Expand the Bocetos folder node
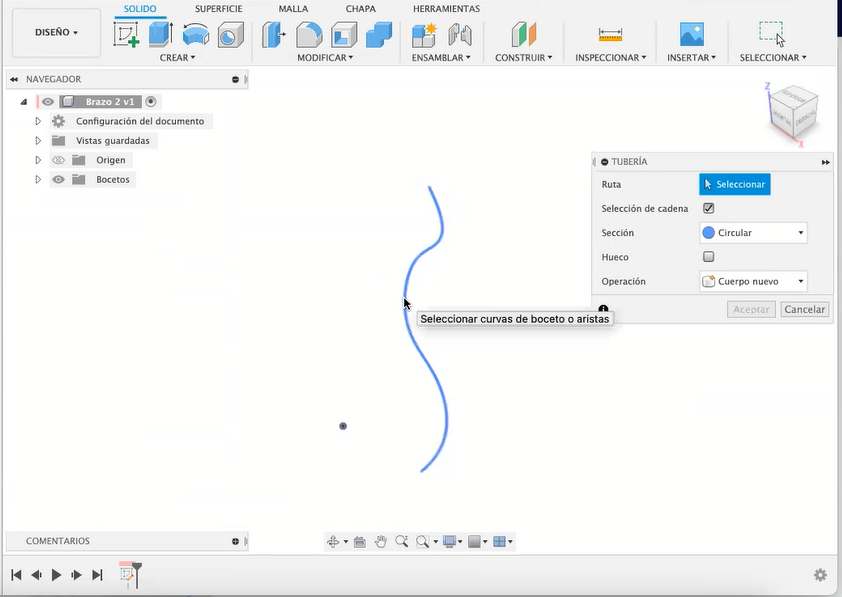The width and height of the screenshot is (842, 597). (38, 179)
